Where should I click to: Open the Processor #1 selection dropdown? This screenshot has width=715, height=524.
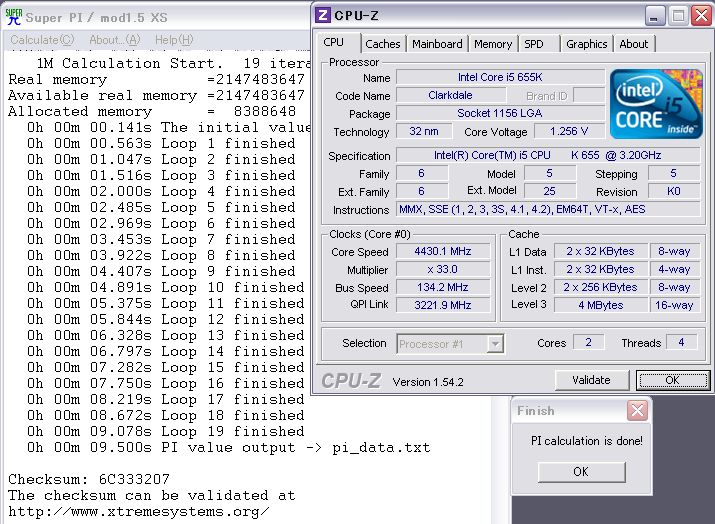495,343
